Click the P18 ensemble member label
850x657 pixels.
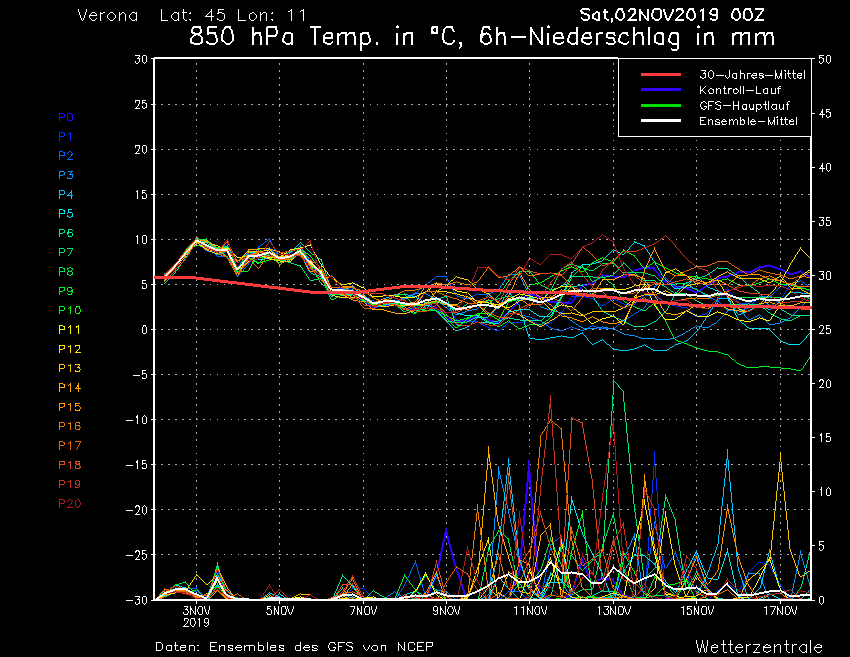point(69,465)
